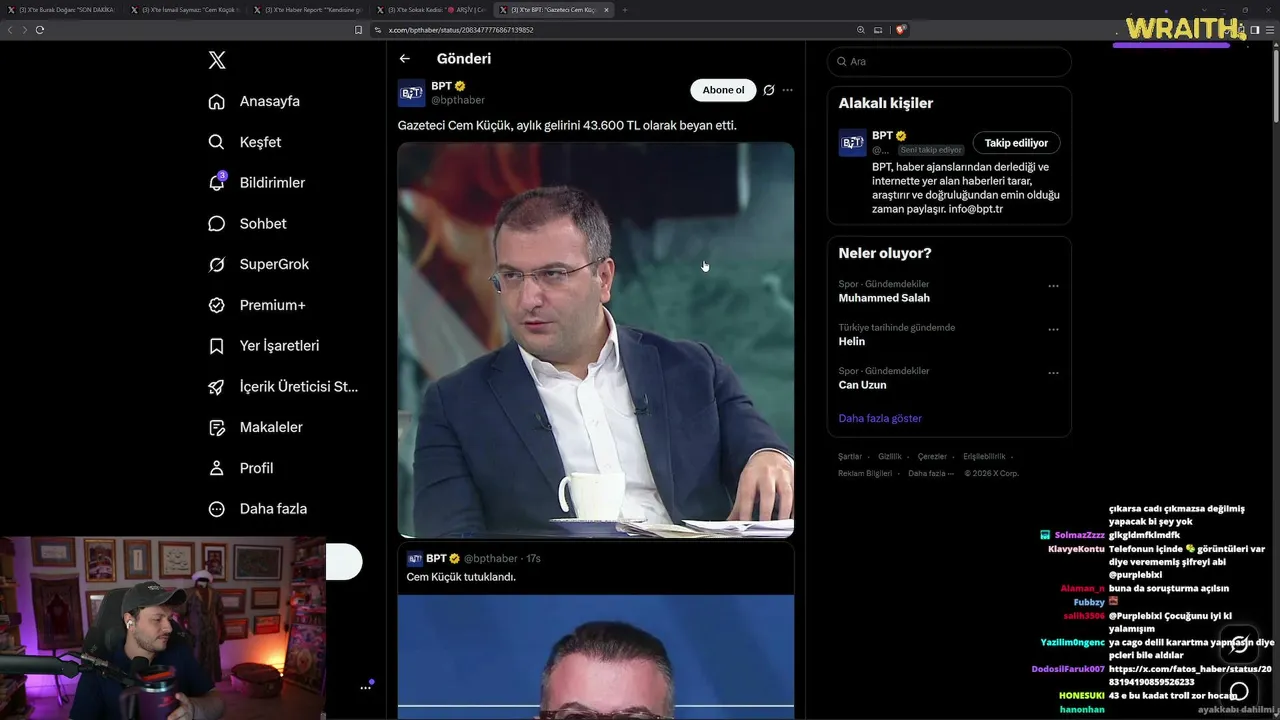This screenshot has height=720, width=1280.
Task: Open the Çerezler footer link
Action: point(932,457)
